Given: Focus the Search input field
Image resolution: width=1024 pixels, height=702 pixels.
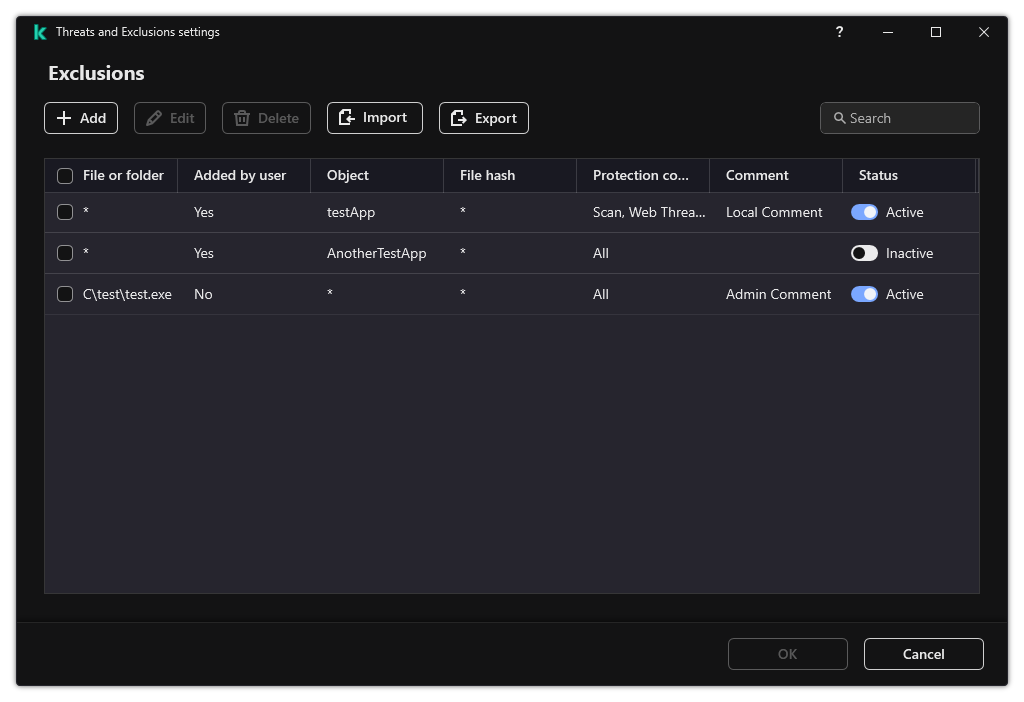Looking at the screenshot, I should (910, 118).
